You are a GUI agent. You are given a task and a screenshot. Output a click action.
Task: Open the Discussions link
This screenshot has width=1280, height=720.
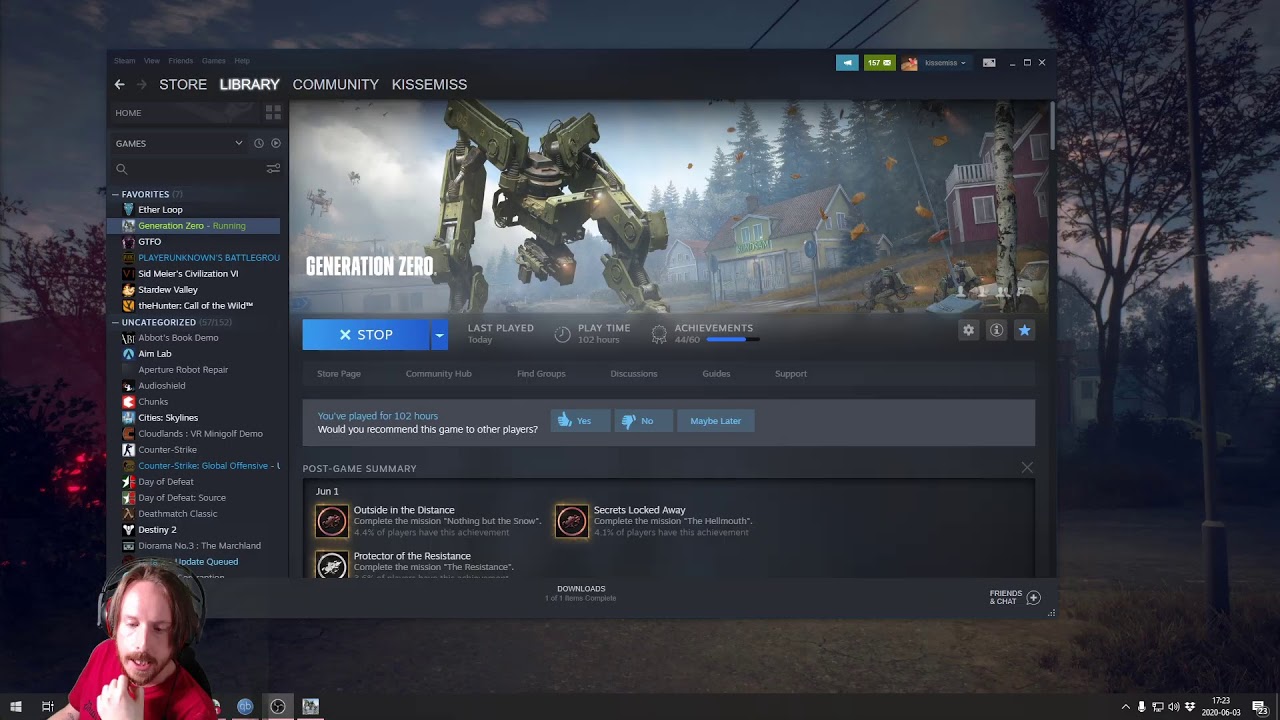click(x=634, y=374)
